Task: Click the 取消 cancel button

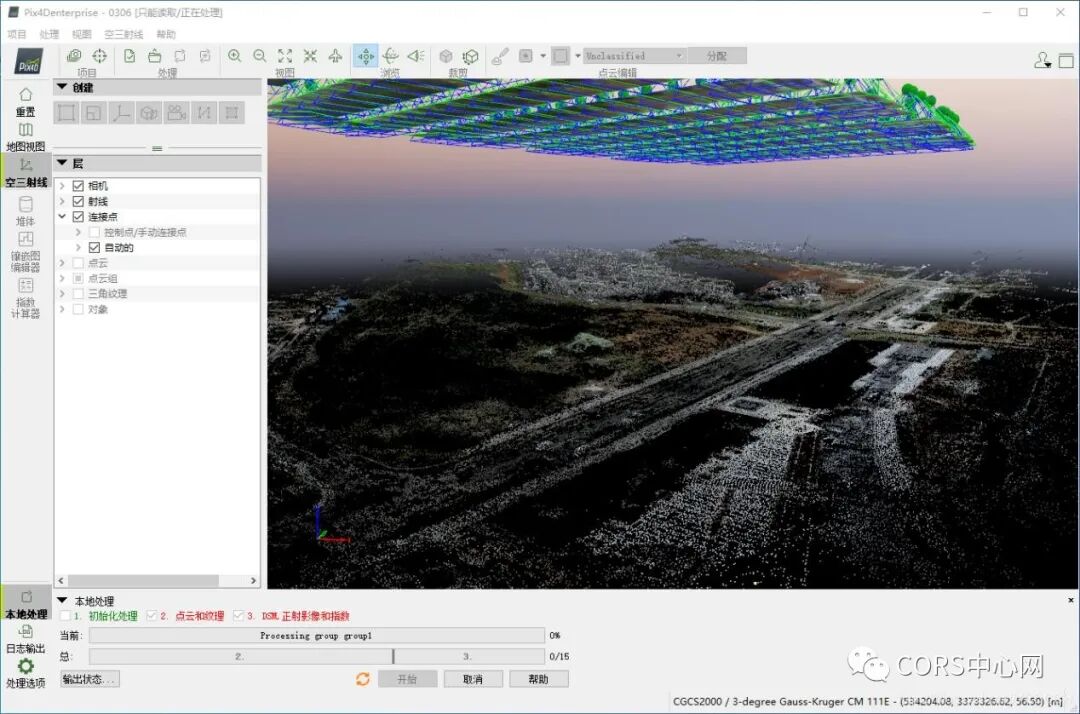Action: [472, 679]
